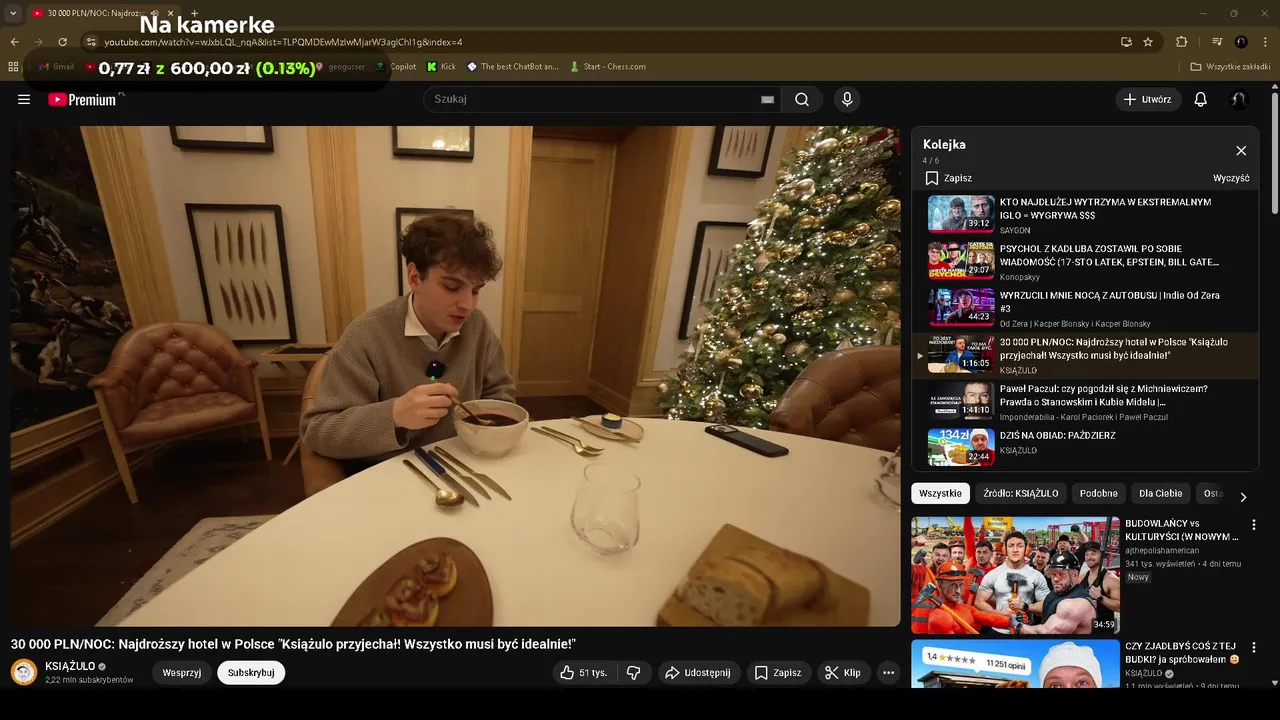Open the Kick bookmark
Screen dimensions: 1280x720
(x=441, y=67)
